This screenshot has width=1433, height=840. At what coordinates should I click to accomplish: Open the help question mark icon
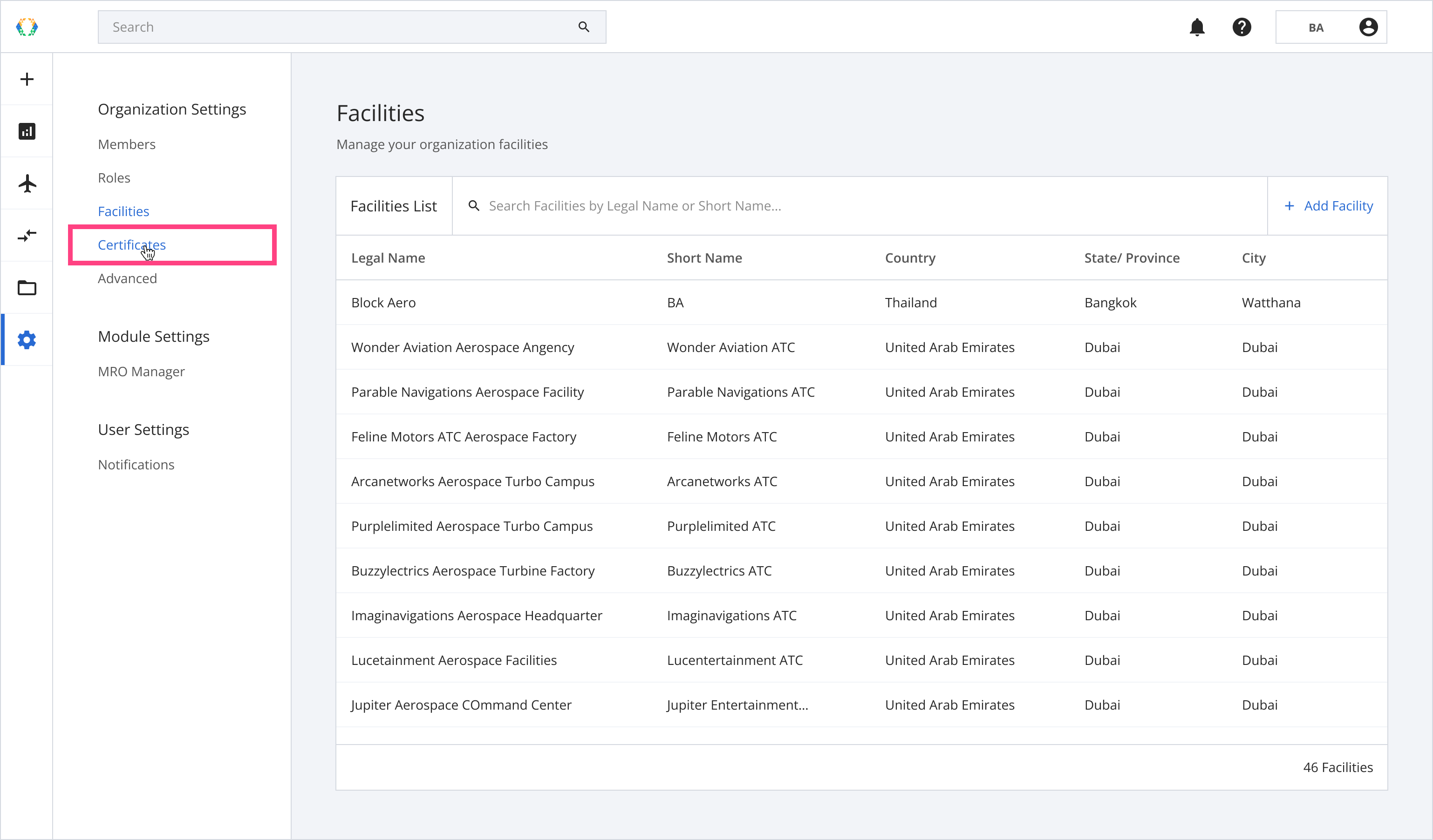pos(1242,27)
